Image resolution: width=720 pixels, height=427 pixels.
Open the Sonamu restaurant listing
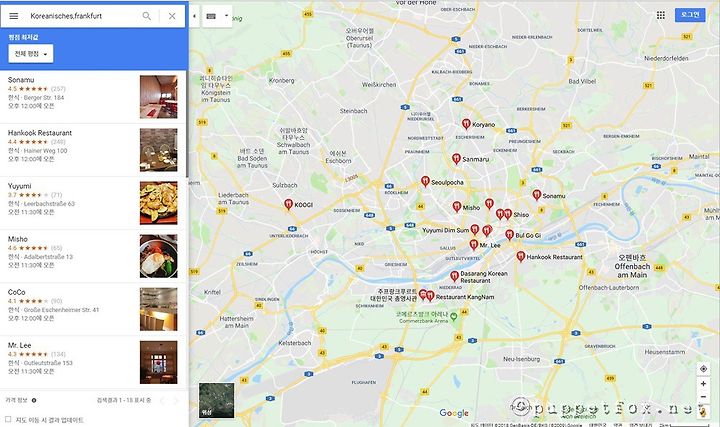tap(93, 97)
